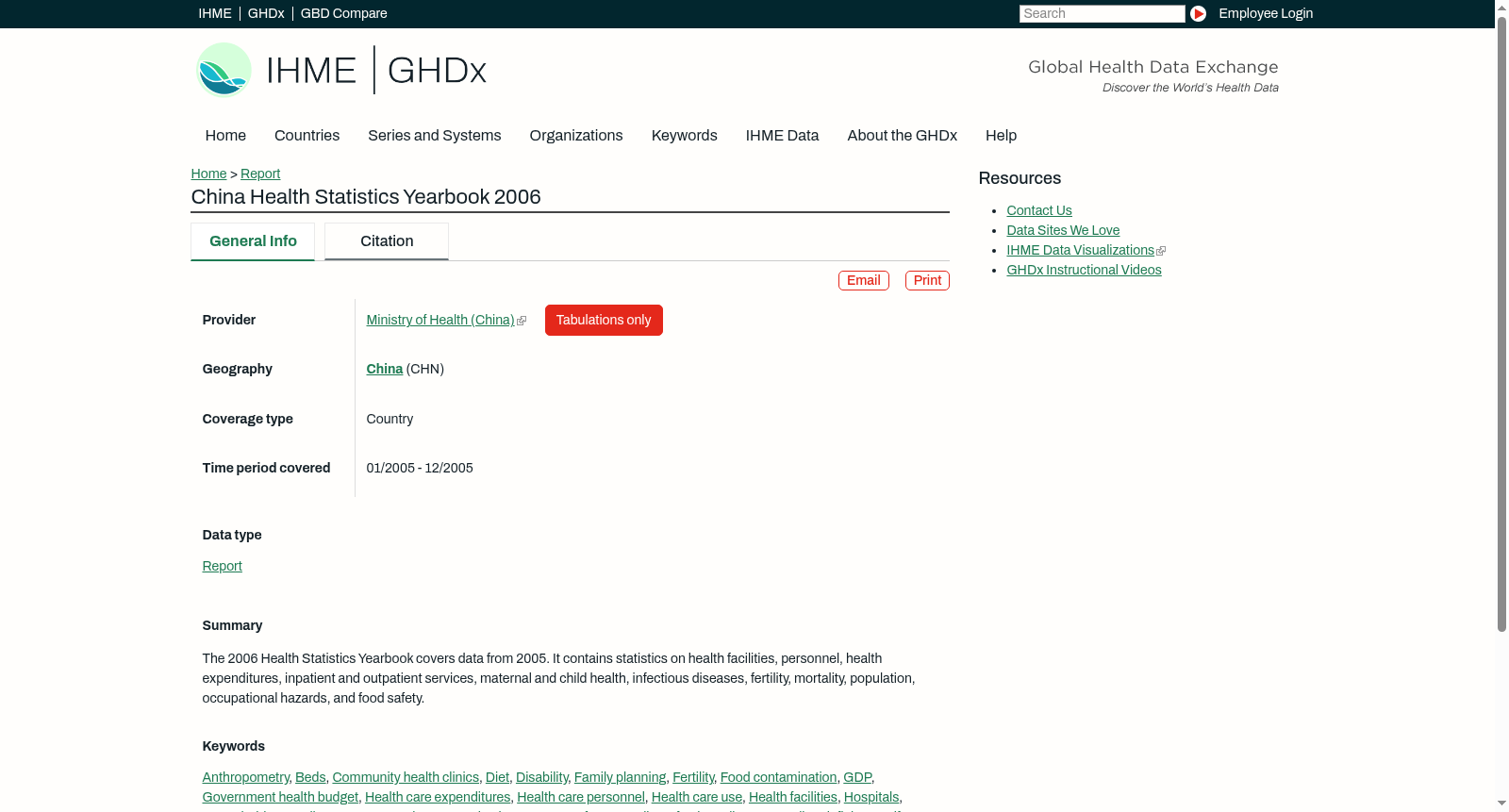Open the Help menu item

(1001, 136)
